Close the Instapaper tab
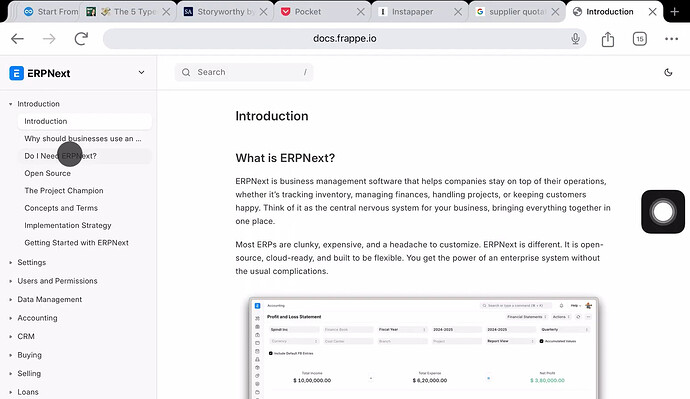Screen dimensions: 690x399 (458, 12)
